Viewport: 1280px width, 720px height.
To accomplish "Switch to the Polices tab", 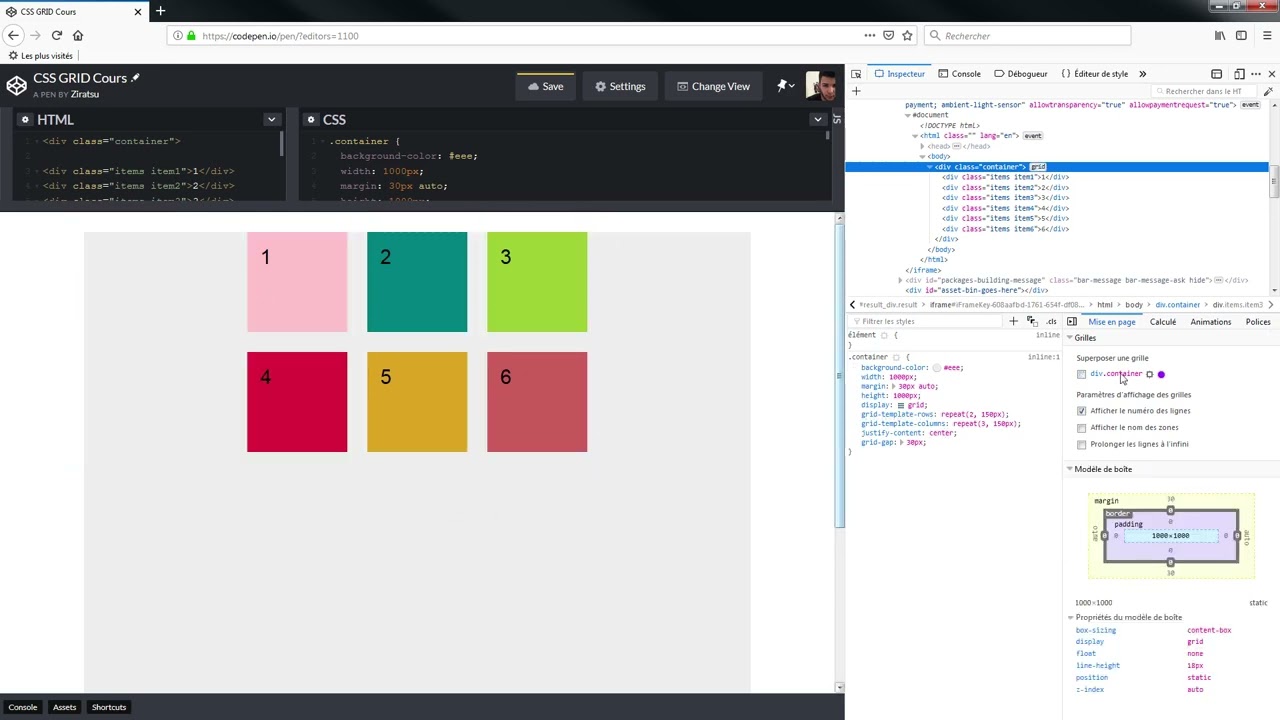I will tap(1258, 322).
